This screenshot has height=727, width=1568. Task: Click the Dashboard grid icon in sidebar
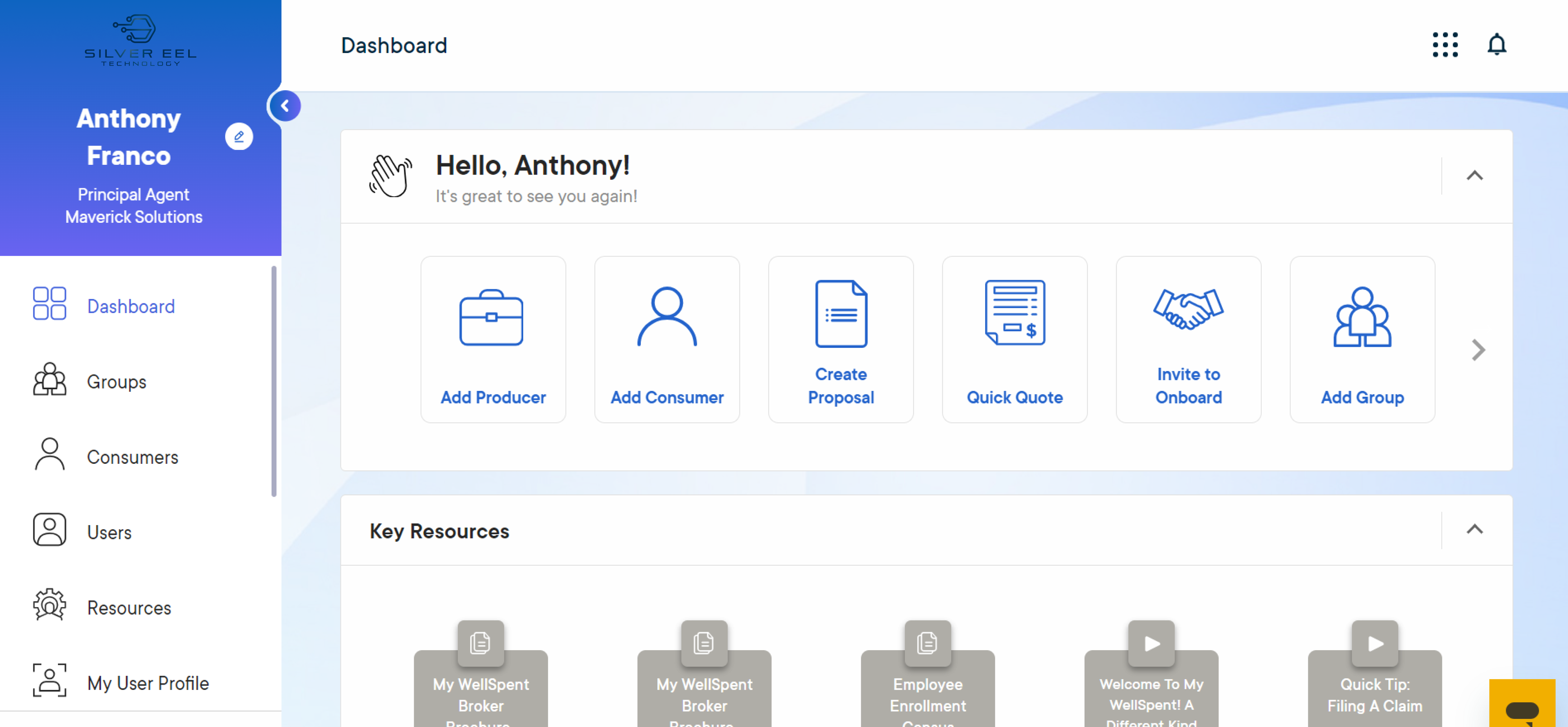click(49, 304)
